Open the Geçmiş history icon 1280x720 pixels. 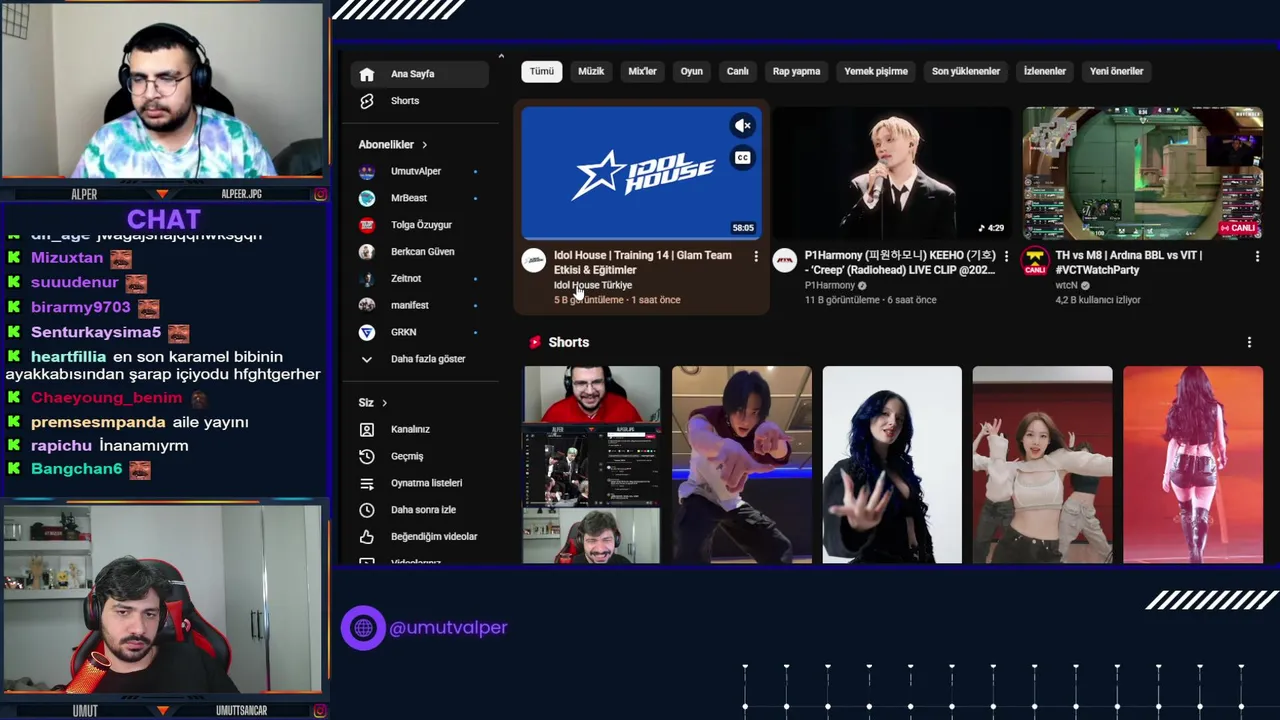367,456
